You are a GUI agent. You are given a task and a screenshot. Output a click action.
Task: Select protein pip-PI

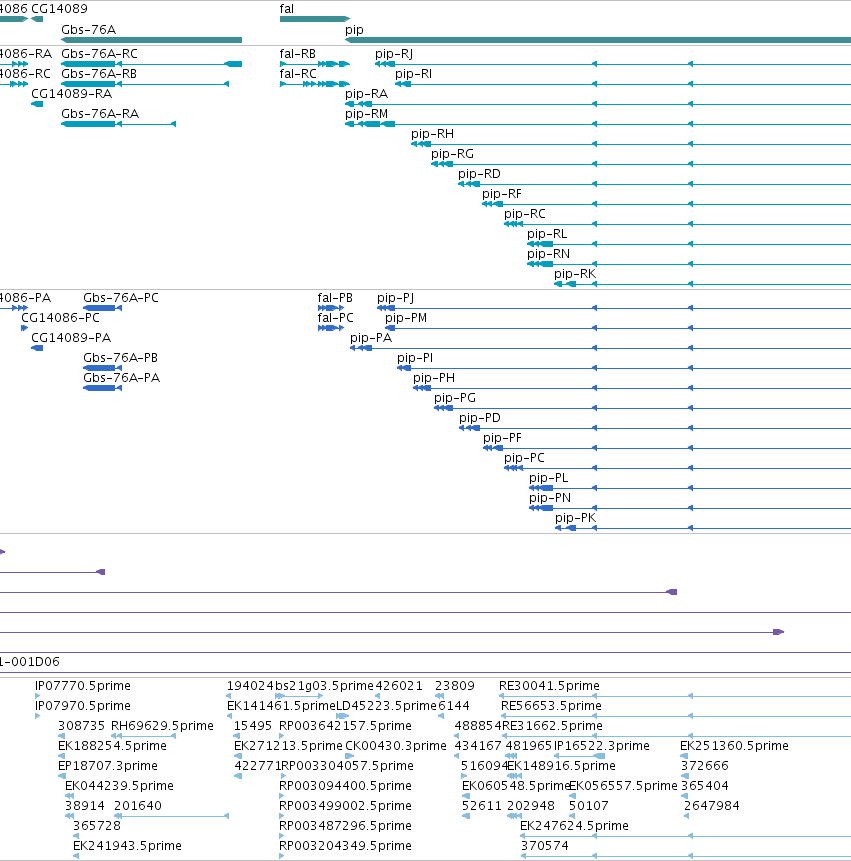(x=415, y=358)
